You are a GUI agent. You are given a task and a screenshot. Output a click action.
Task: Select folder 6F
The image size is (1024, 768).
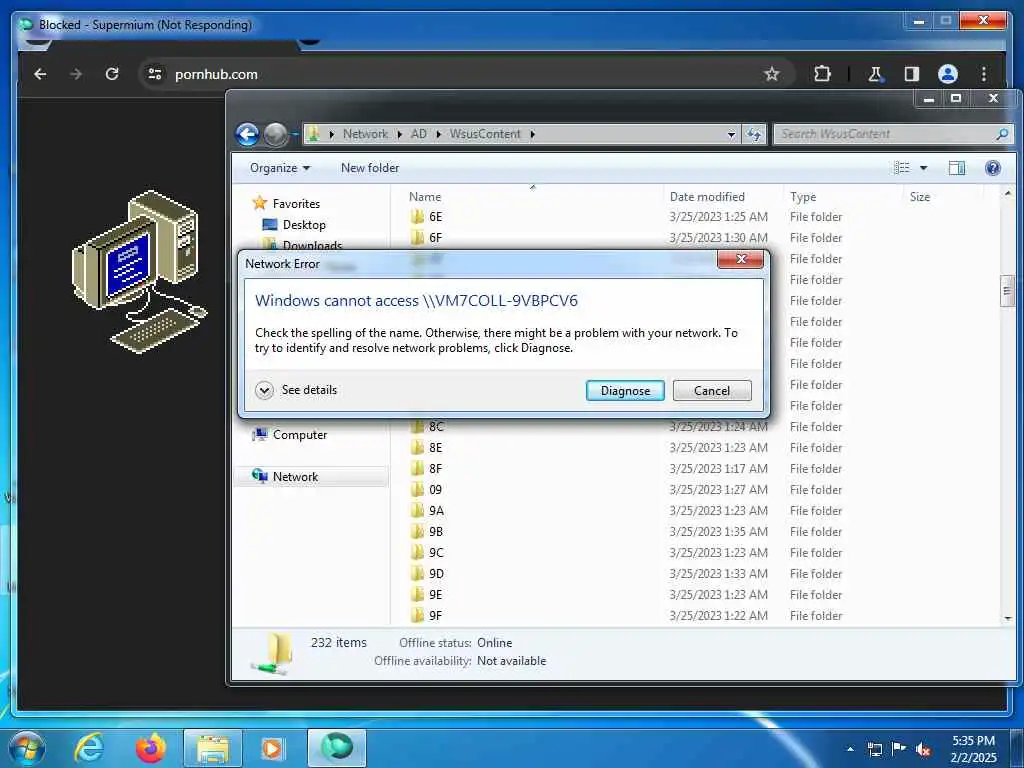pos(426,238)
